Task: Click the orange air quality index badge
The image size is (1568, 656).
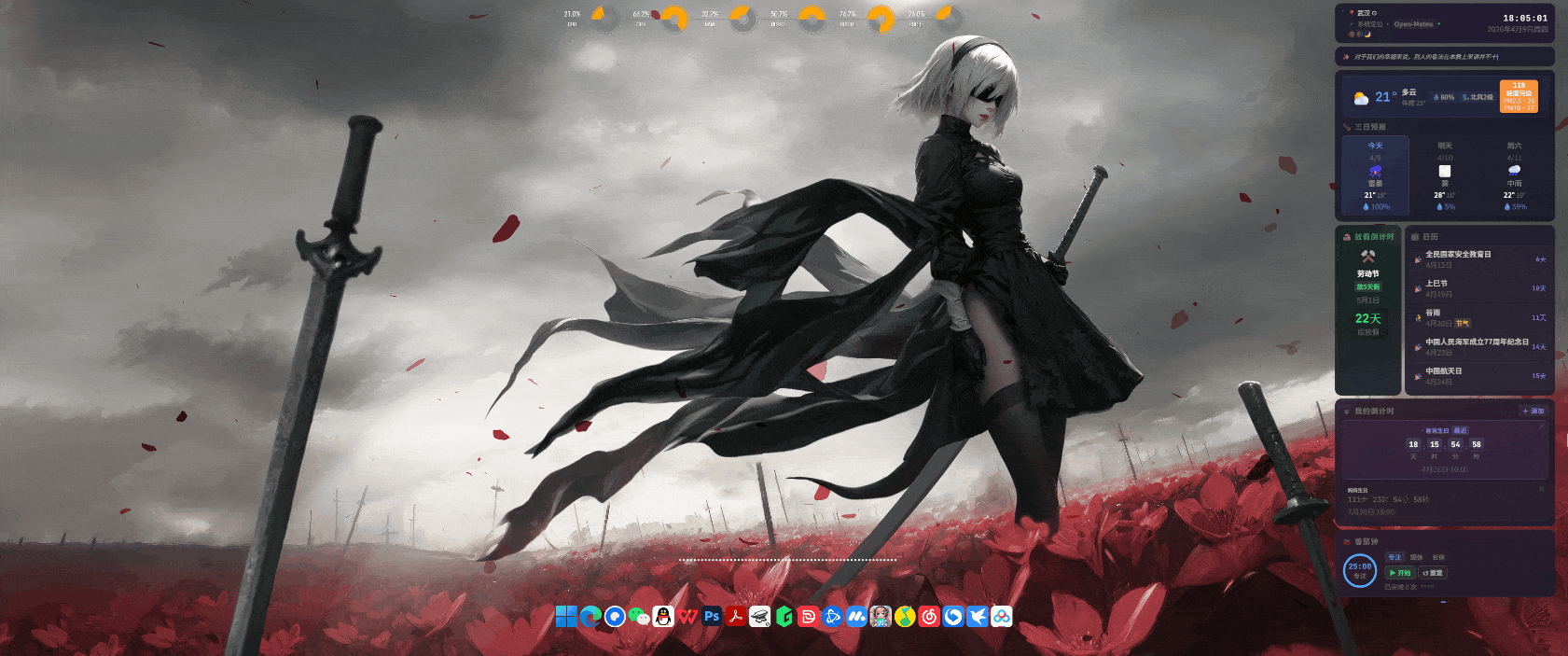Action: point(1519,96)
